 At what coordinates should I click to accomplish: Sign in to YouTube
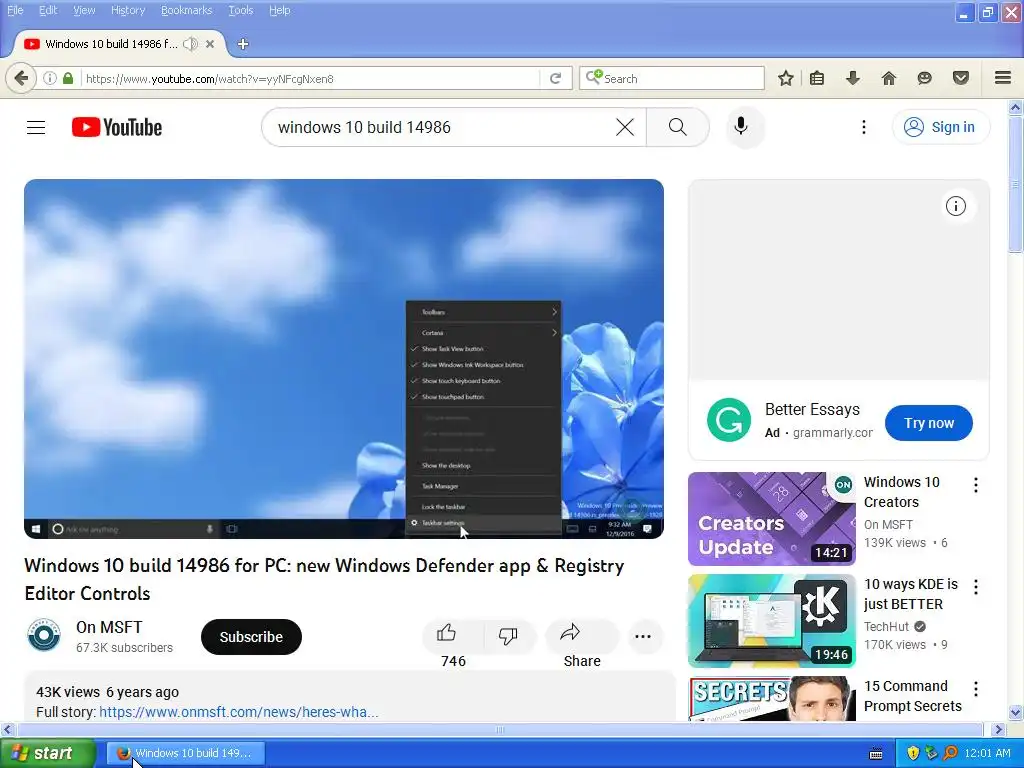940,127
